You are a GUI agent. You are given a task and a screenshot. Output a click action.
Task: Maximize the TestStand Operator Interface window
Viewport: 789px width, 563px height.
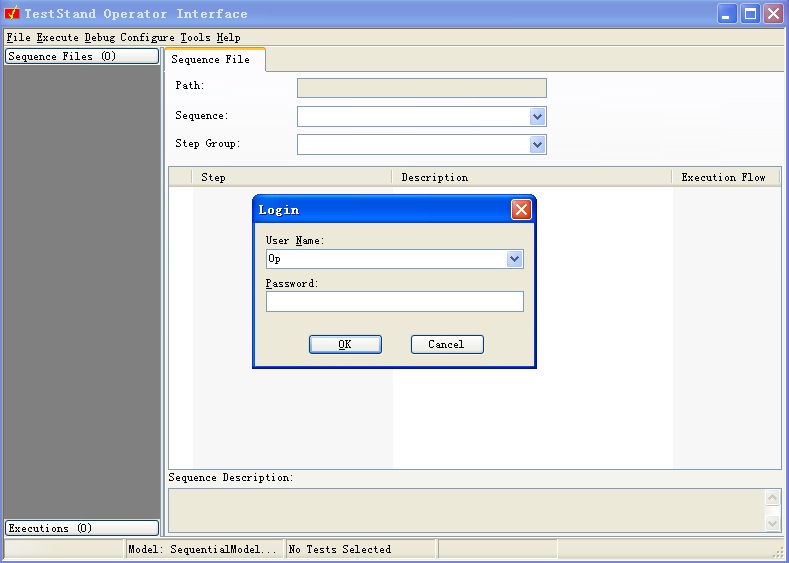coord(750,14)
